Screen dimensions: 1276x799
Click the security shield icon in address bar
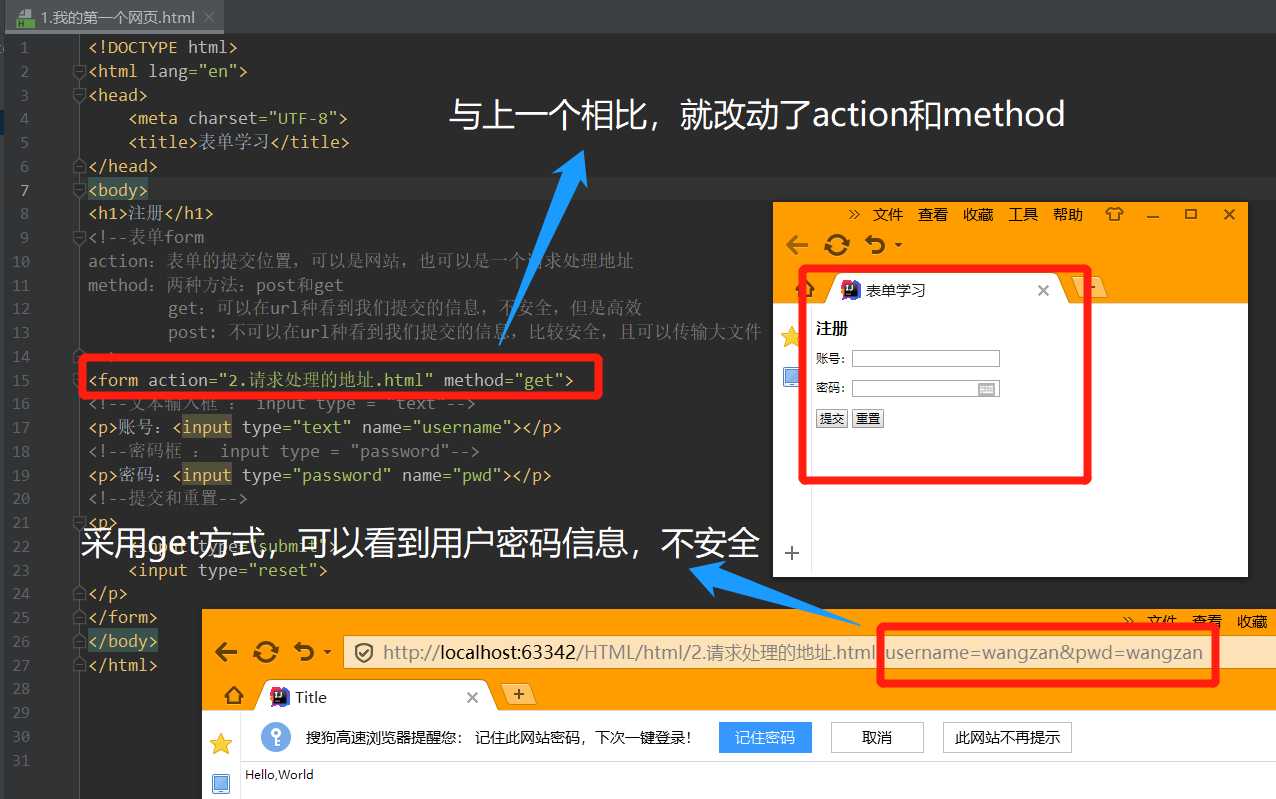point(365,653)
